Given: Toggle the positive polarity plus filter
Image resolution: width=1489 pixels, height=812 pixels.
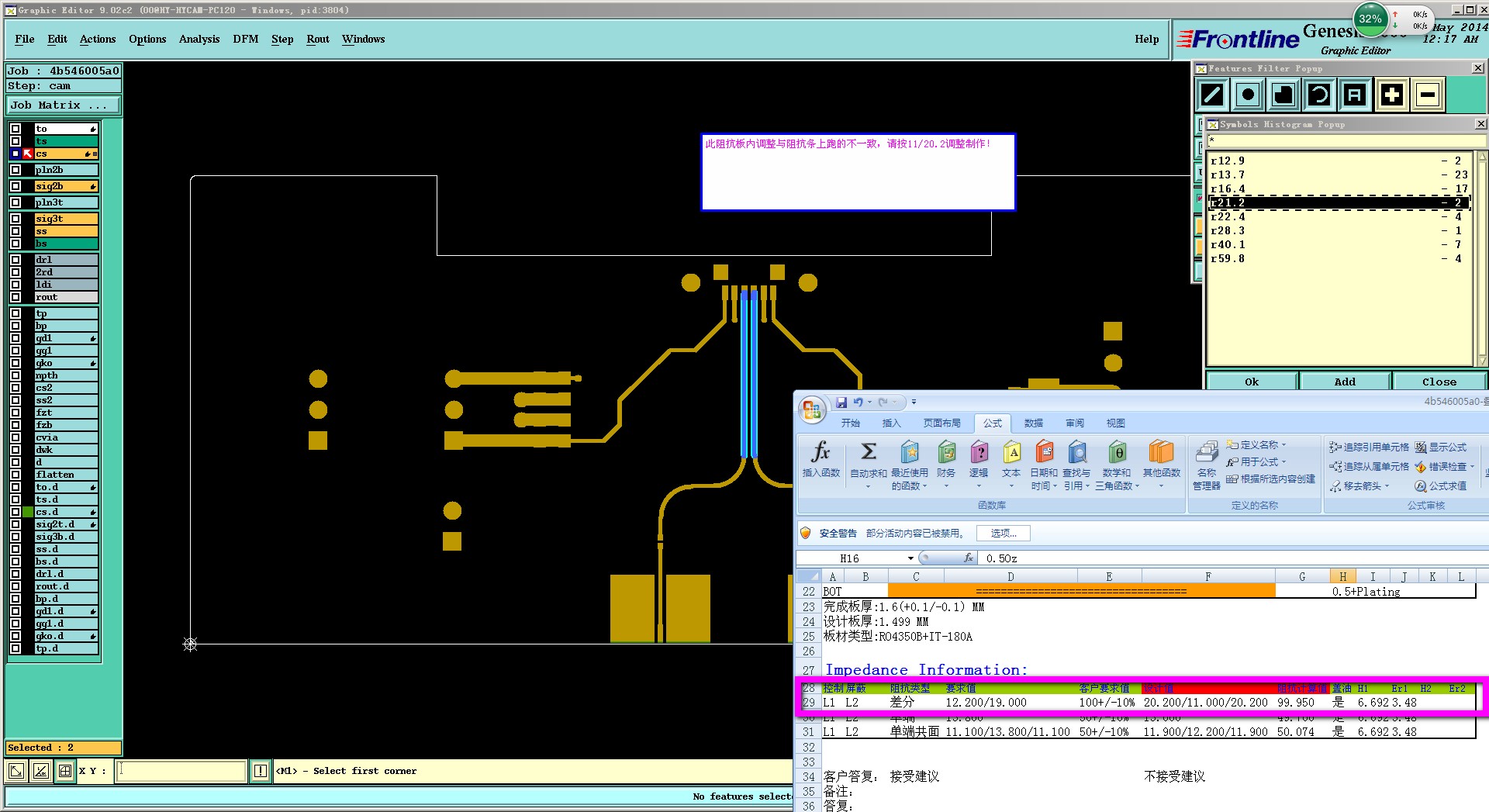Looking at the screenshot, I should click(x=1392, y=95).
